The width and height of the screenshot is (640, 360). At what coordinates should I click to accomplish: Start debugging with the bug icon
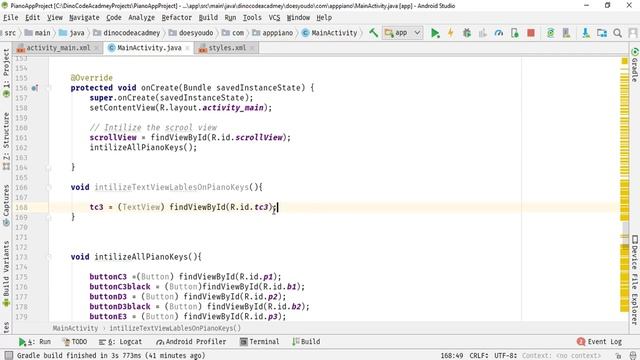(x=467, y=33)
